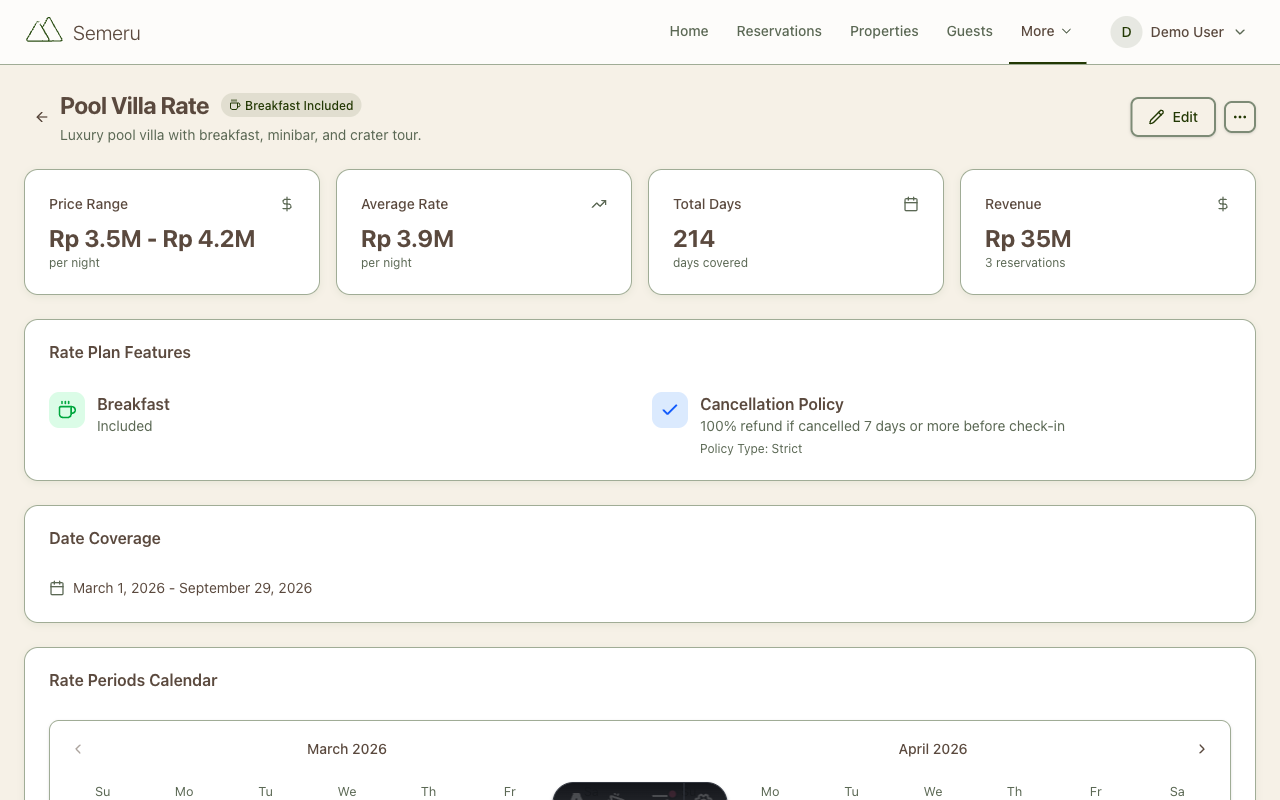The height and width of the screenshot is (800, 1280).
Task: Click the luxury pool villa description text
Action: click(x=240, y=135)
